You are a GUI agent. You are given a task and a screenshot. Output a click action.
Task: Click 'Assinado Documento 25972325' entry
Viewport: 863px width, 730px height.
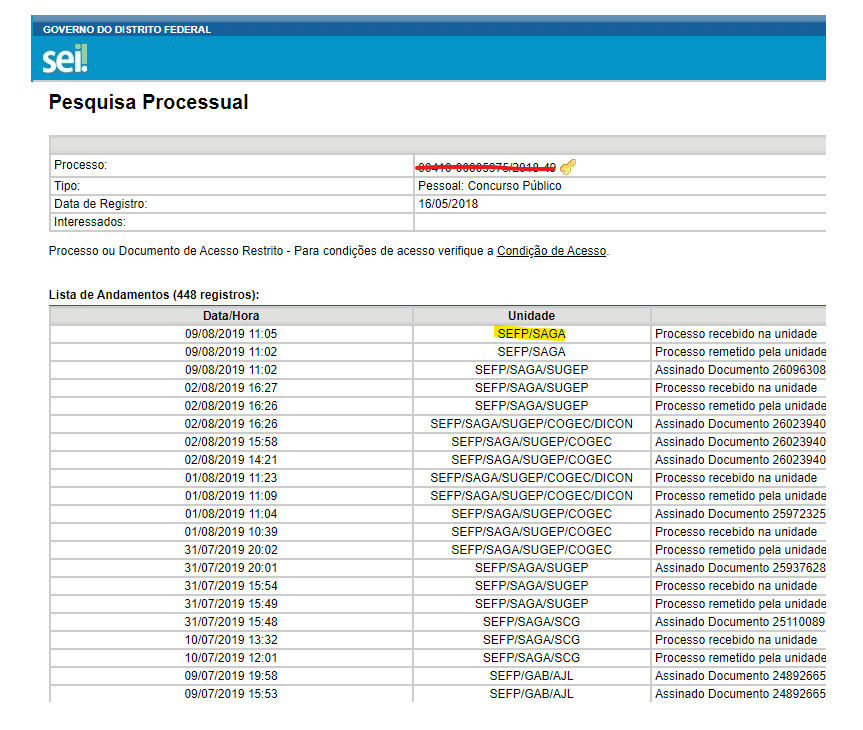[x=740, y=514]
